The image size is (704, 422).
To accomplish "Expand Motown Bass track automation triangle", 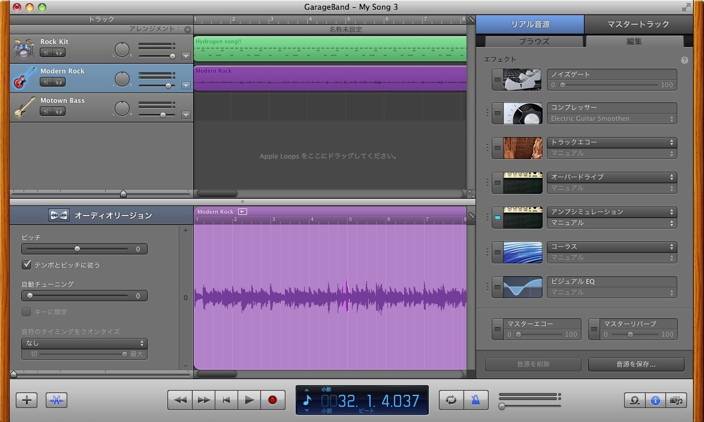I will (186, 114).
